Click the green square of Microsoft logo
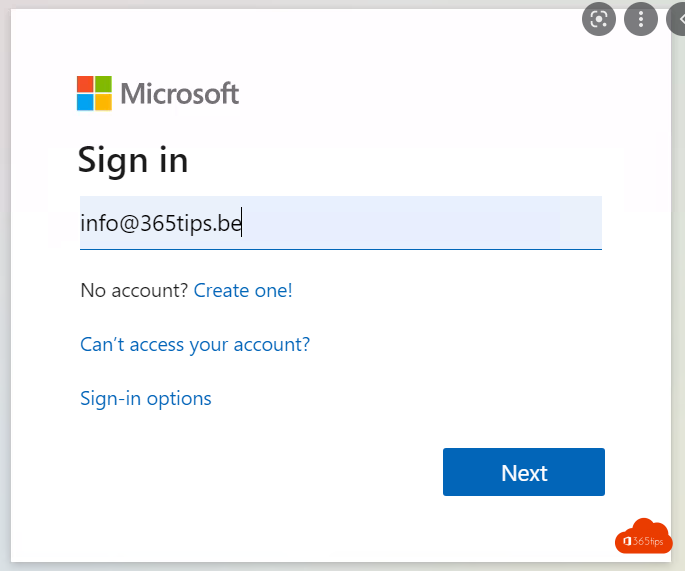 103,84
